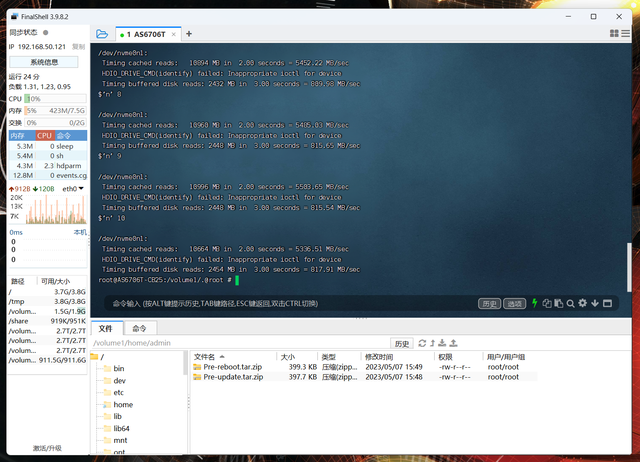This screenshot has height=462, width=640.
Task: Click the refresh icon in file panel
Action: pyautogui.click(x=422, y=343)
